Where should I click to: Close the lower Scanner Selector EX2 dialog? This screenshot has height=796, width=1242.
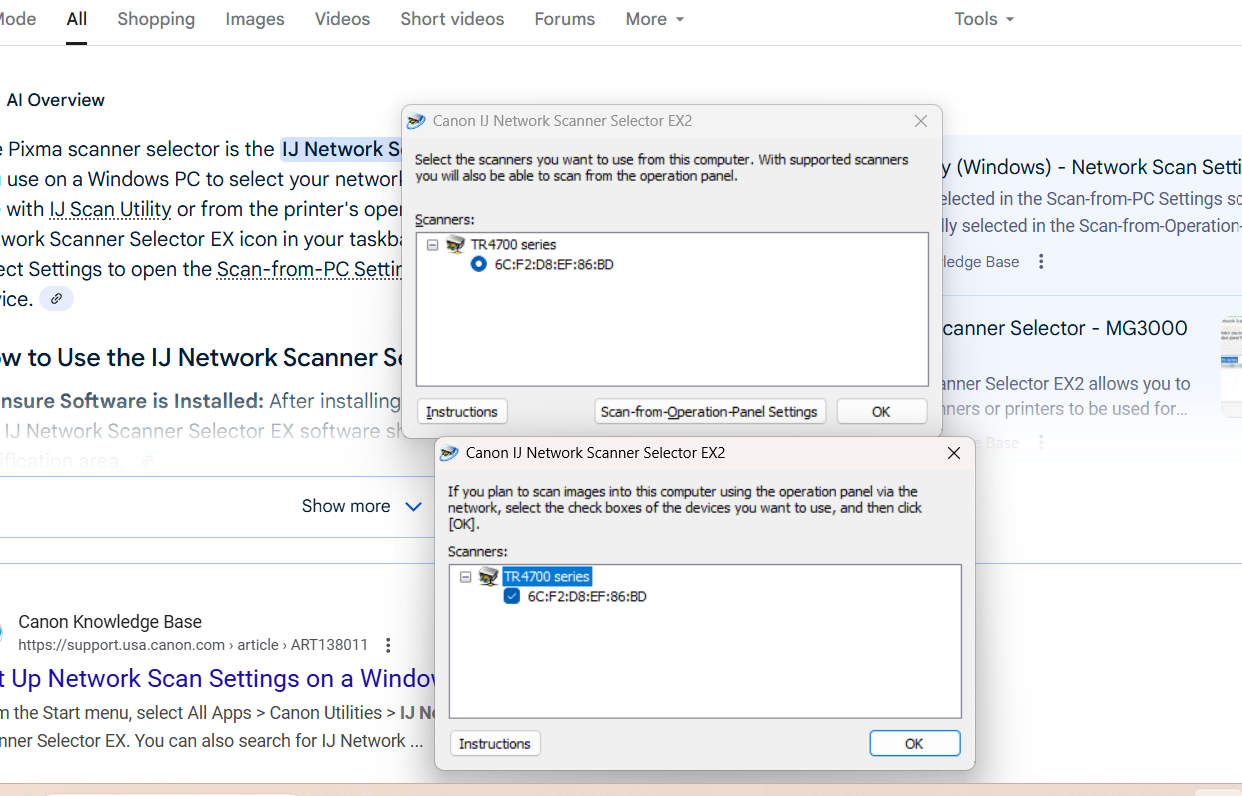coord(953,453)
